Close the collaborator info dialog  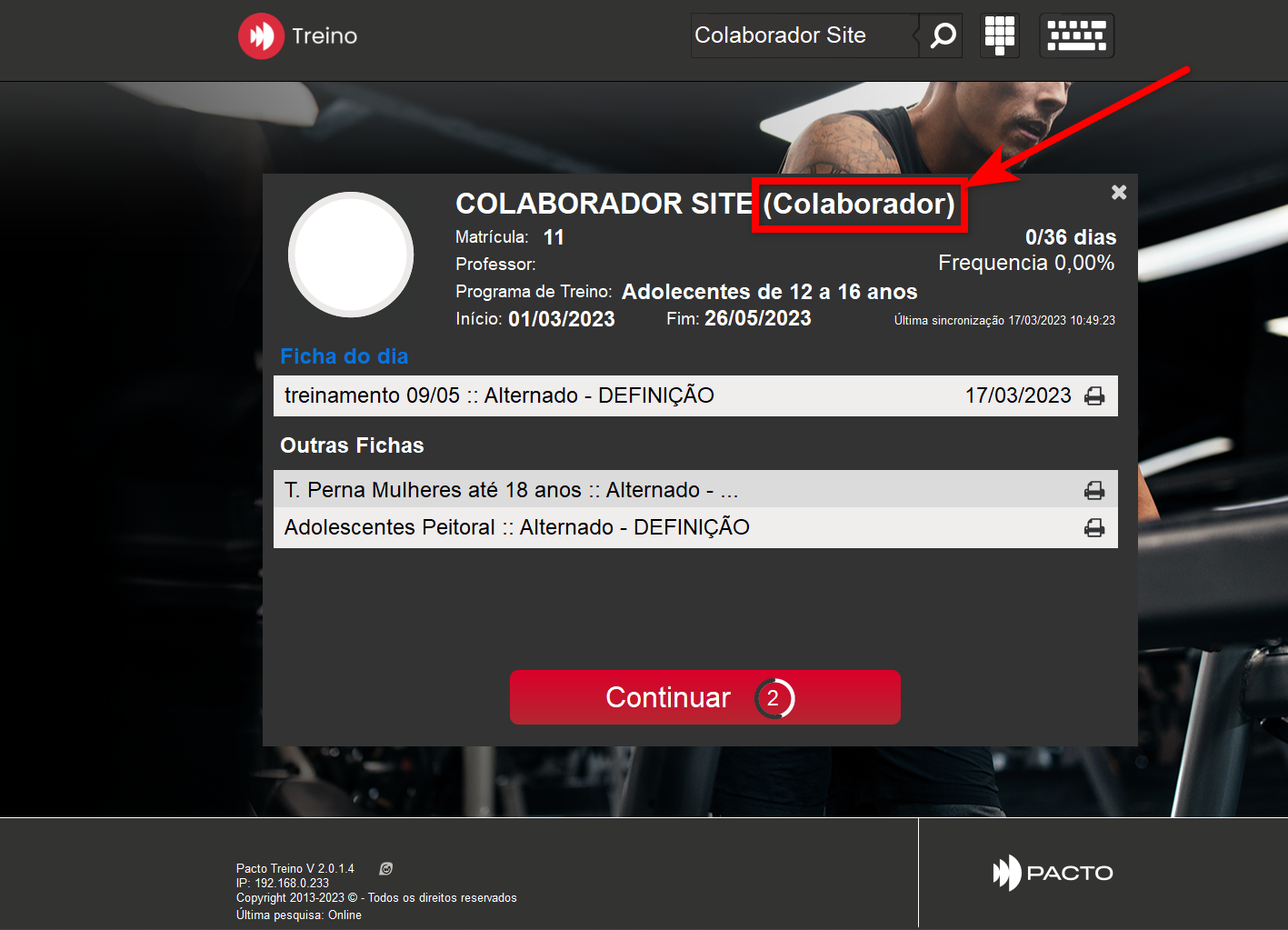pyautogui.click(x=1119, y=192)
